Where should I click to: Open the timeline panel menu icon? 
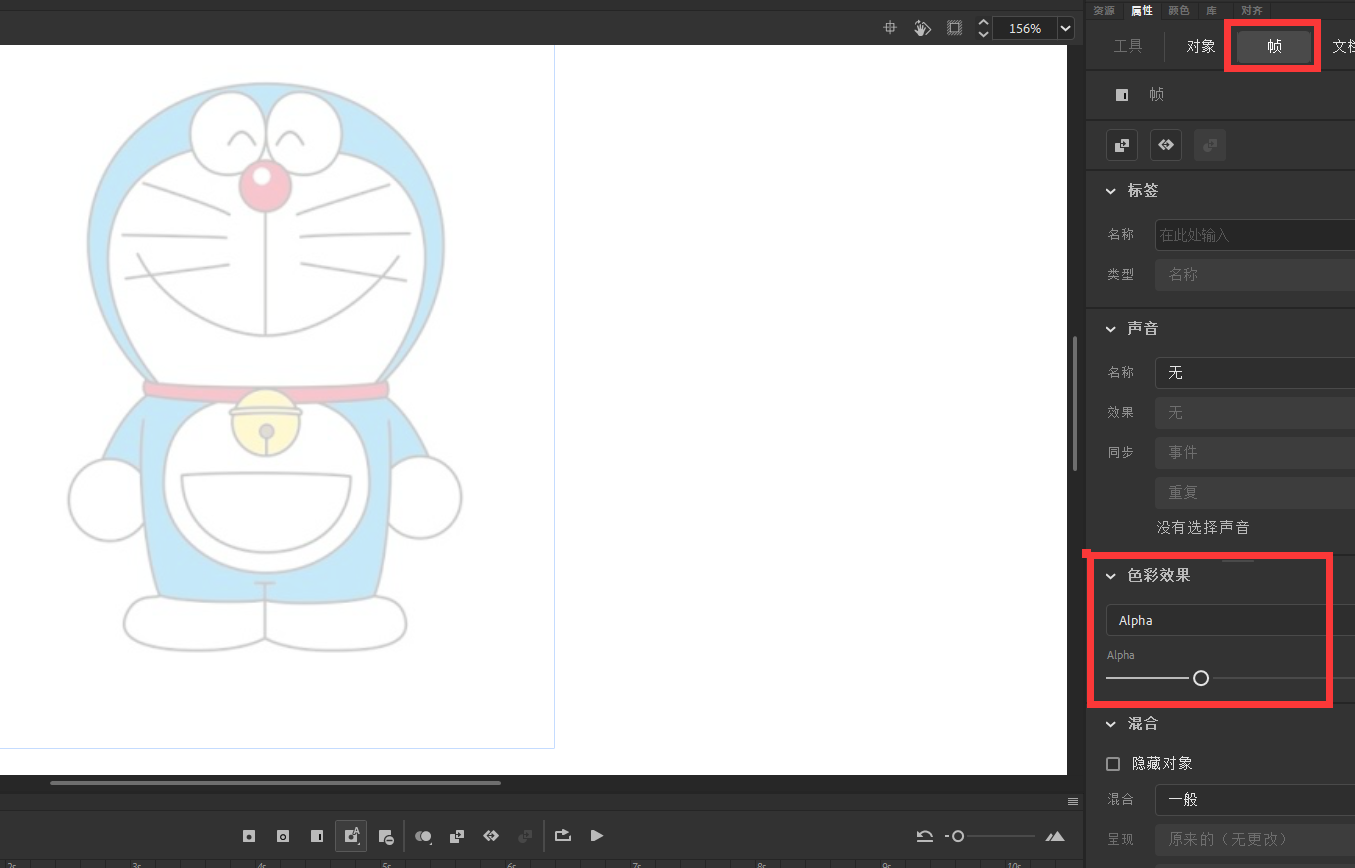(1073, 802)
